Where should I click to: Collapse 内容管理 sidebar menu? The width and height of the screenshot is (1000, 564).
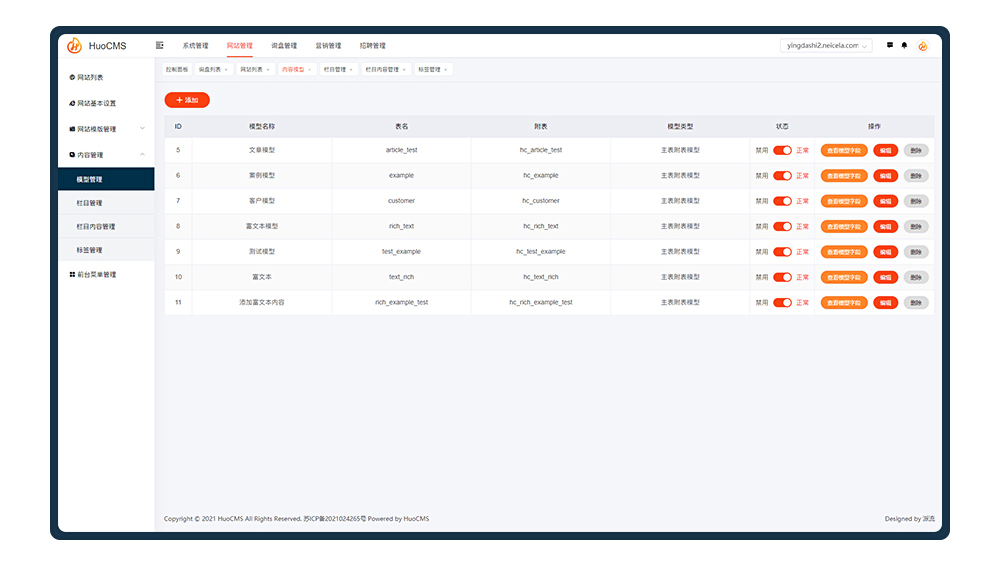(x=106, y=154)
